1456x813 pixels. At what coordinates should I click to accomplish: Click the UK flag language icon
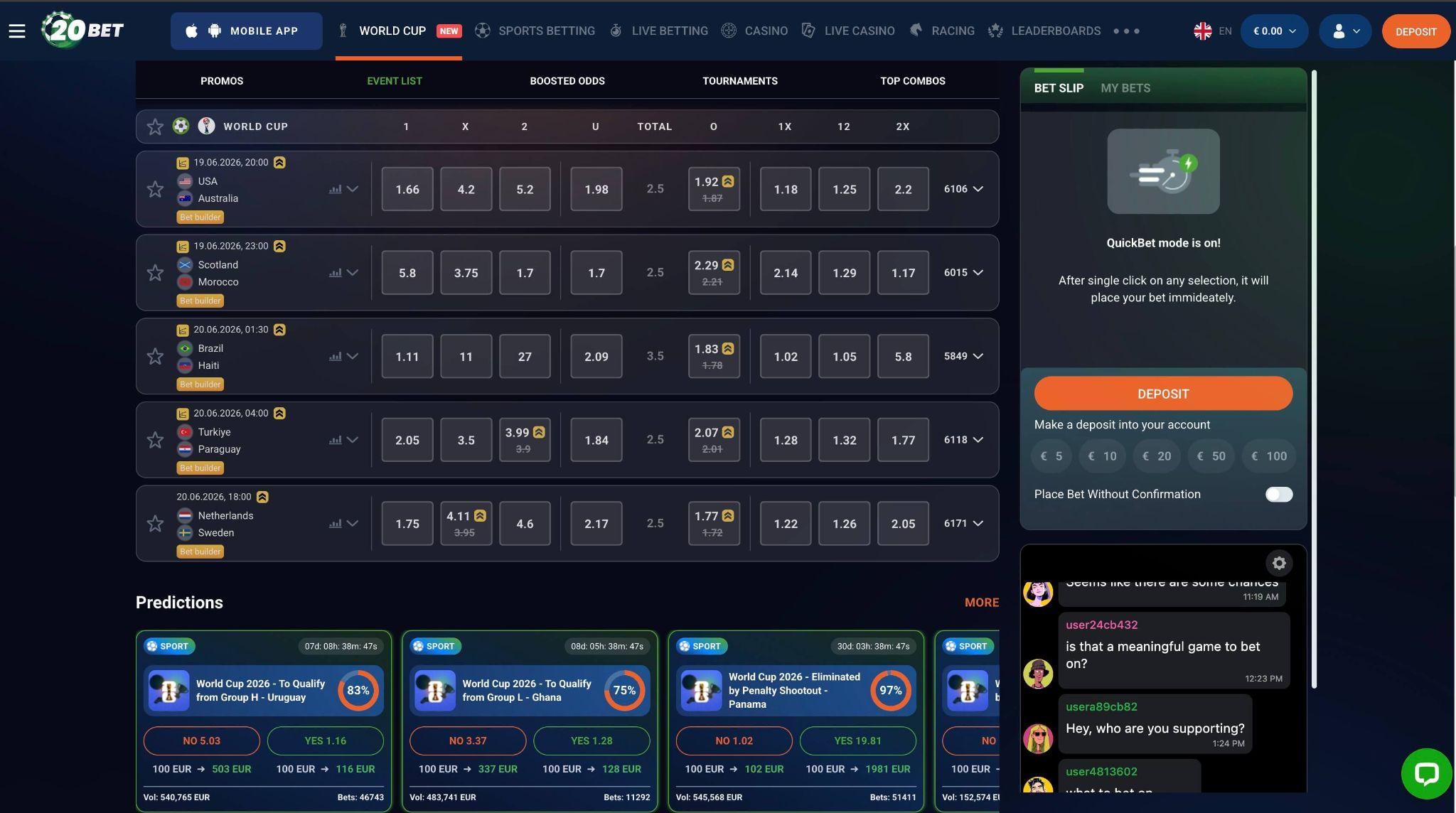[1203, 31]
